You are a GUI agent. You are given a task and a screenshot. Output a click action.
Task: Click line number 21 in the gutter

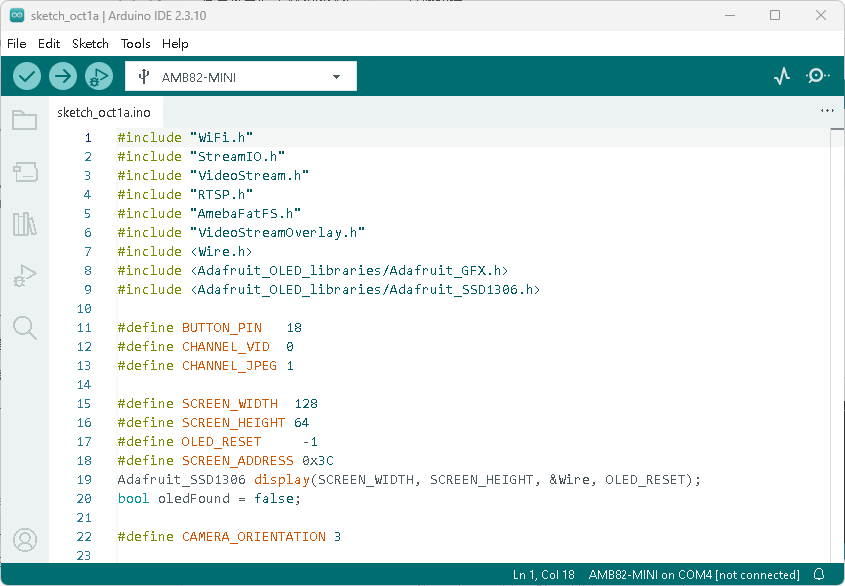84,518
